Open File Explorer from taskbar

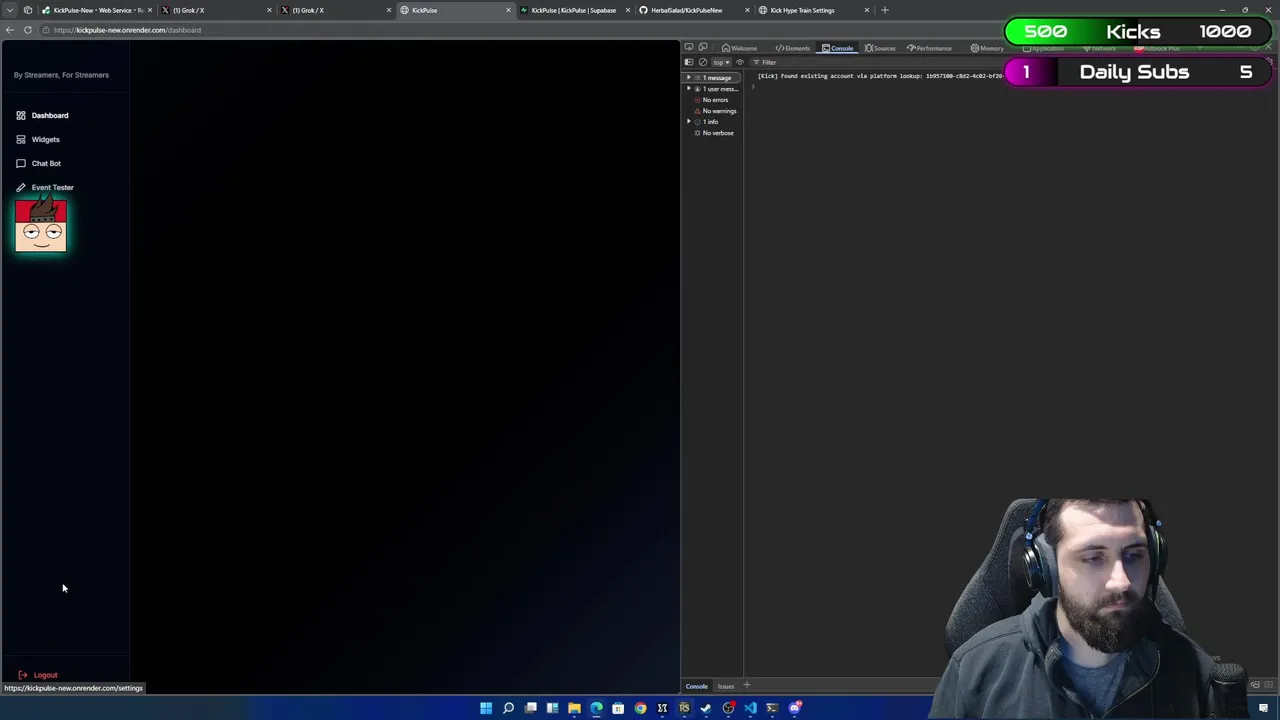[574, 708]
